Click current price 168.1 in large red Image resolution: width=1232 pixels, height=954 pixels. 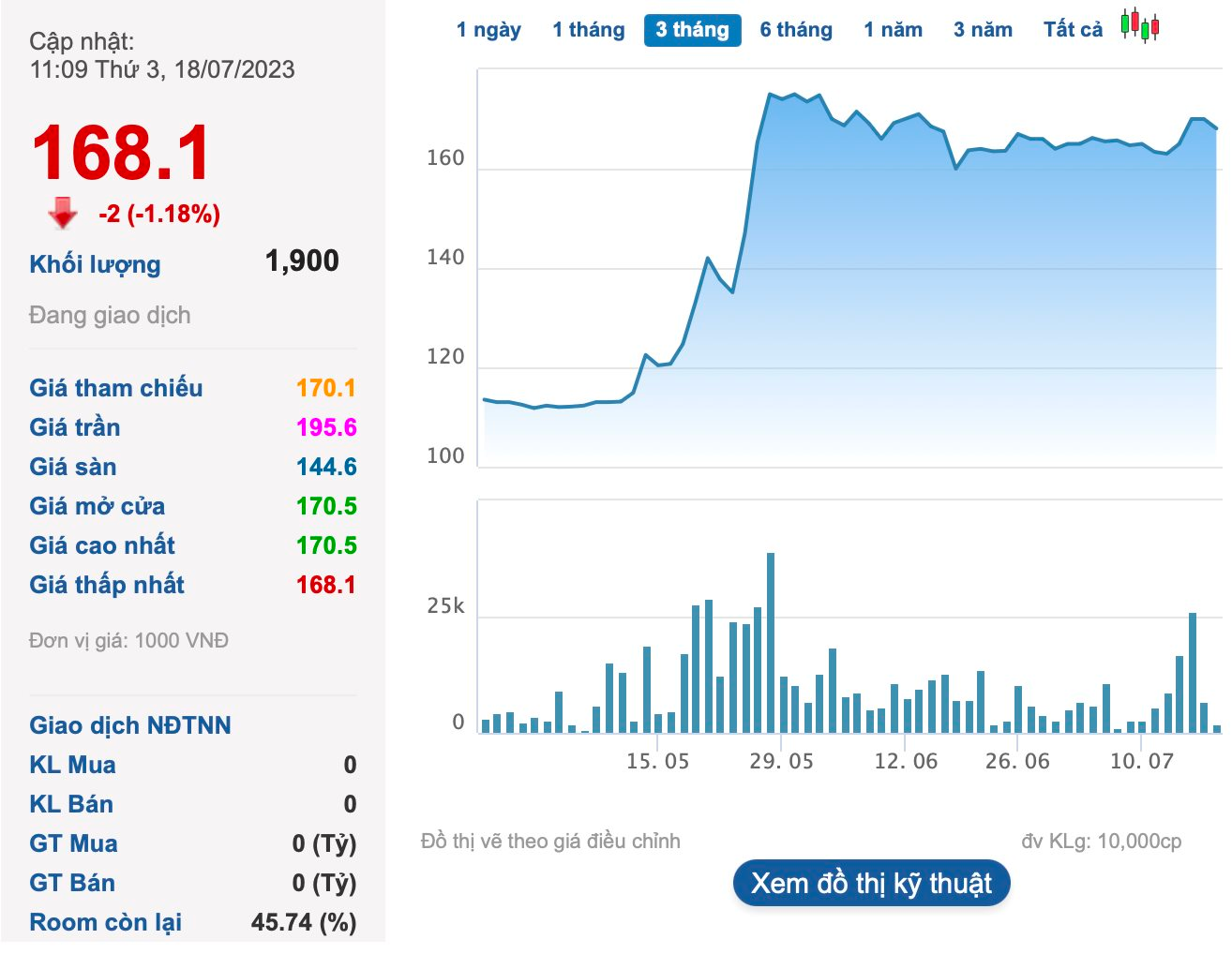click(x=122, y=154)
